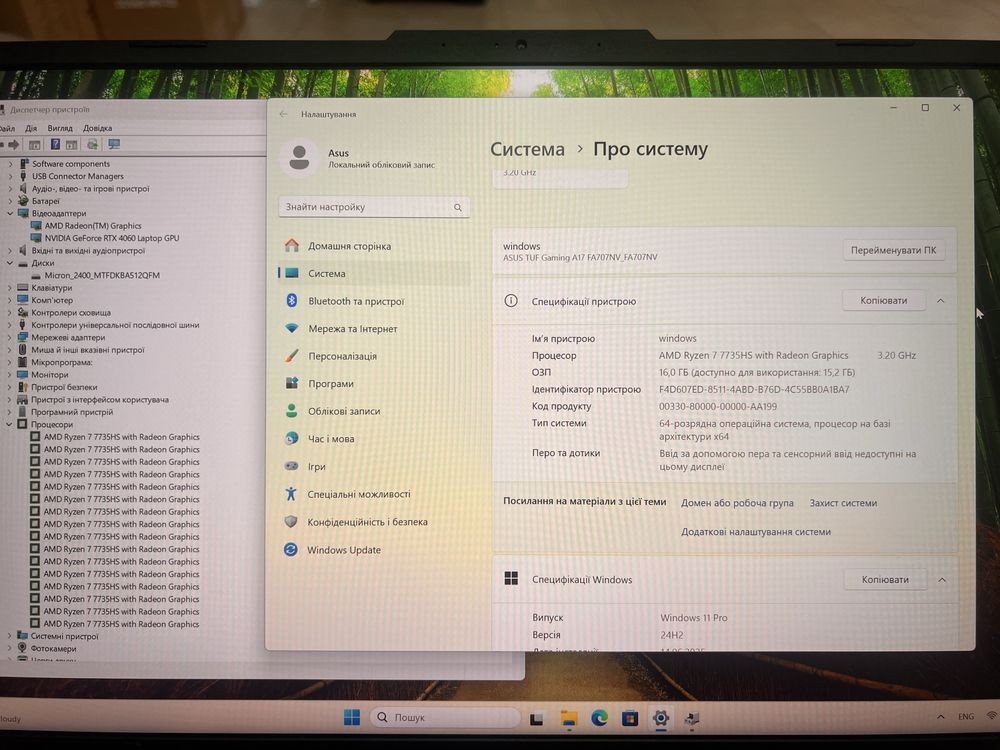Expand Клавіатури node in Device Manager
The height and width of the screenshot is (750, 1000).
click(x=10, y=288)
